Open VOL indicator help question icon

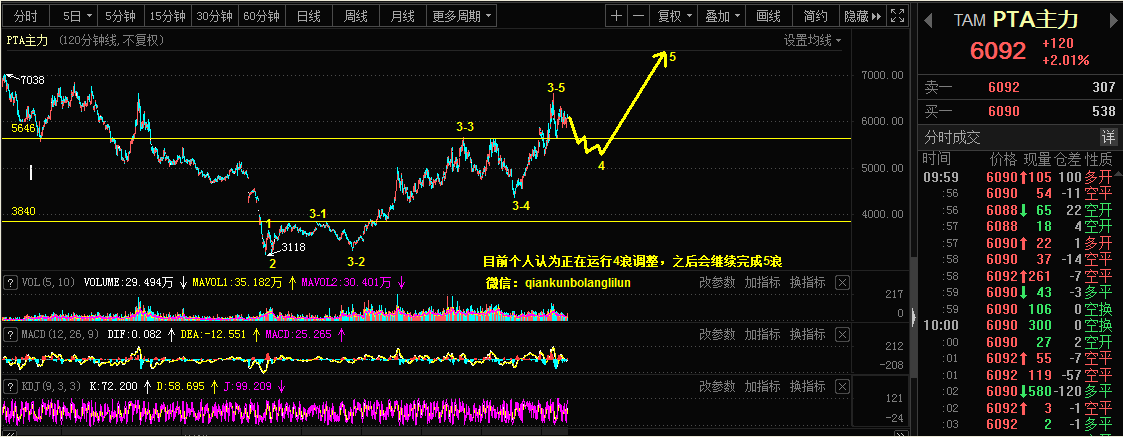11,283
